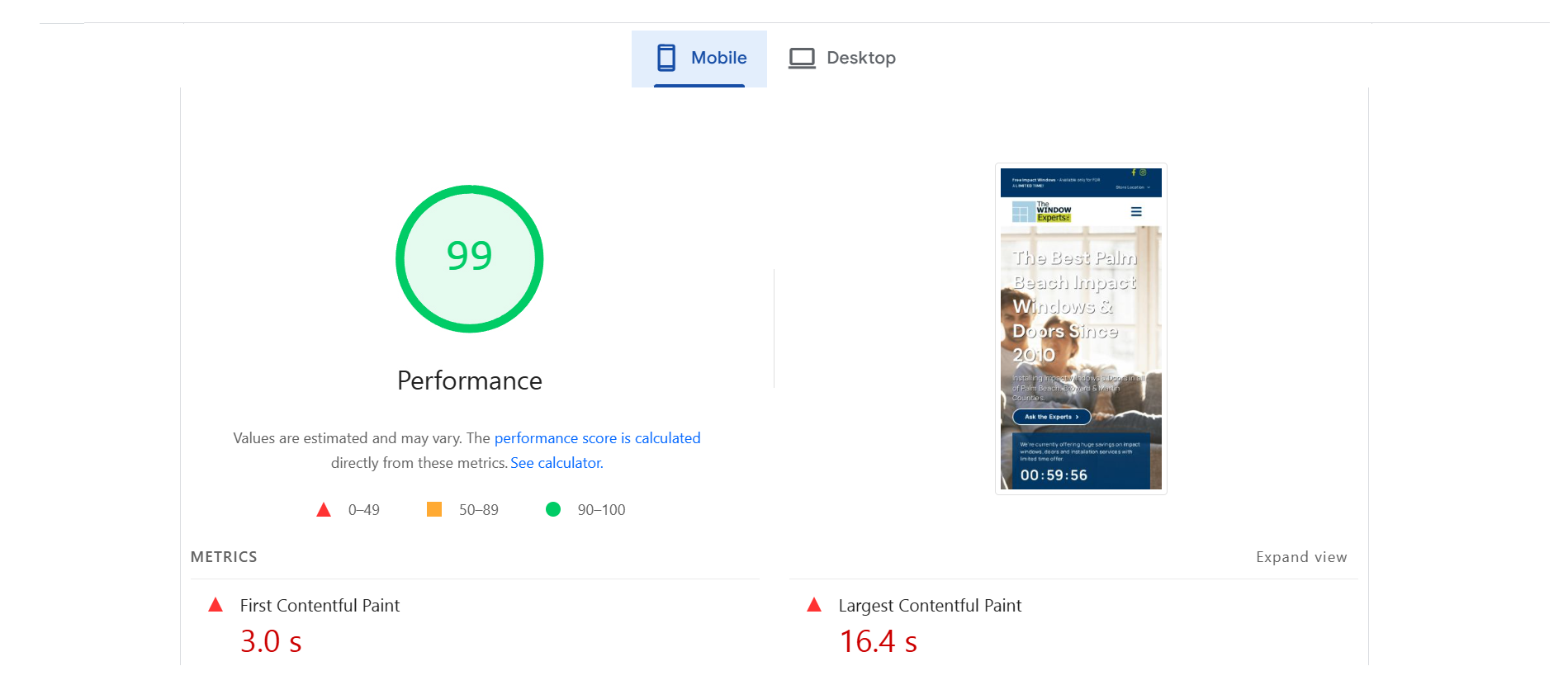Click the Instagram icon in the preview
This screenshot has height=685, width=1568.
(1143, 172)
